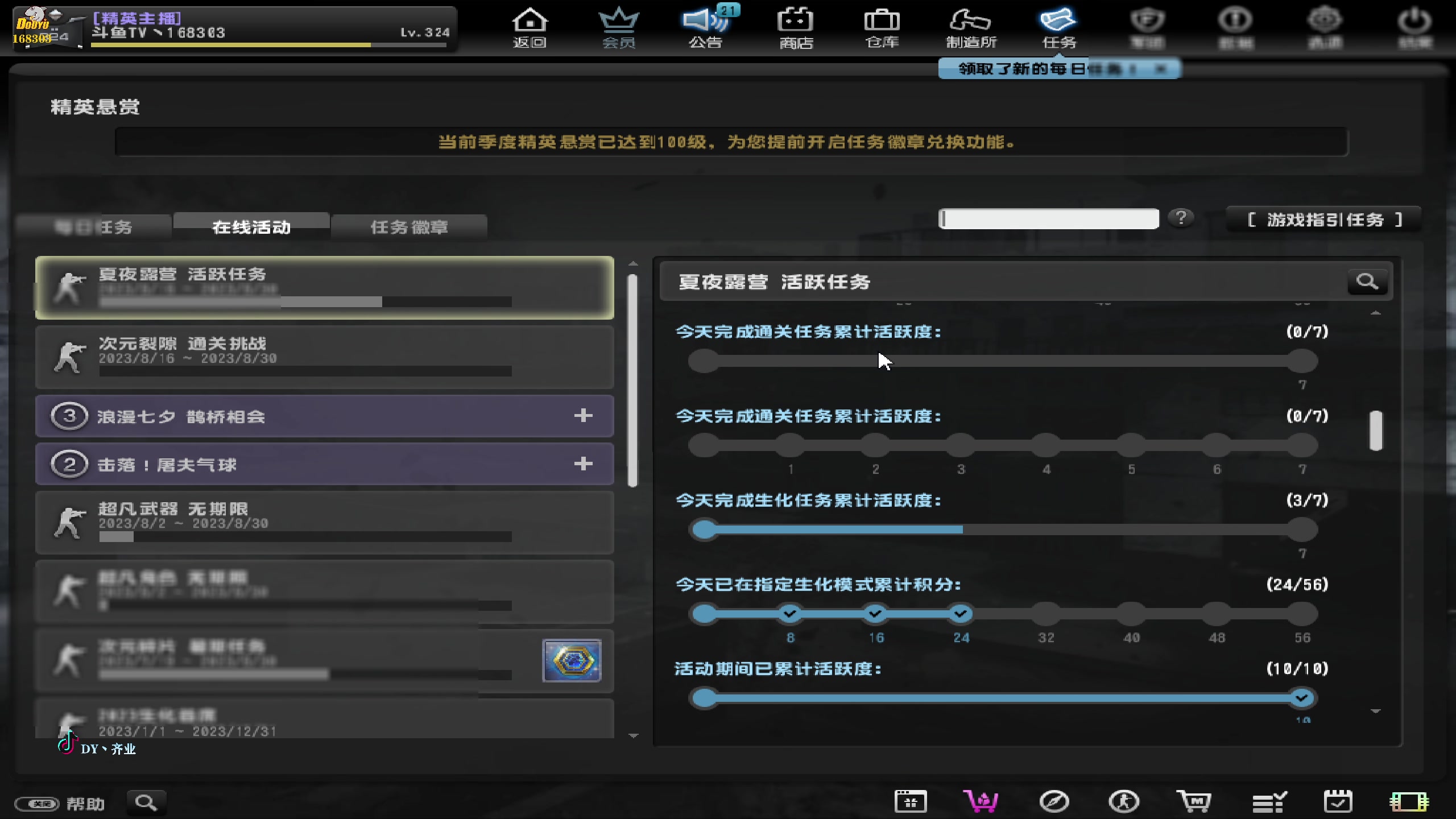Image resolution: width=1456 pixels, height=819 pixels.
Task: Click the checklist icon in bottom bar
Action: click(x=1269, y=802)
